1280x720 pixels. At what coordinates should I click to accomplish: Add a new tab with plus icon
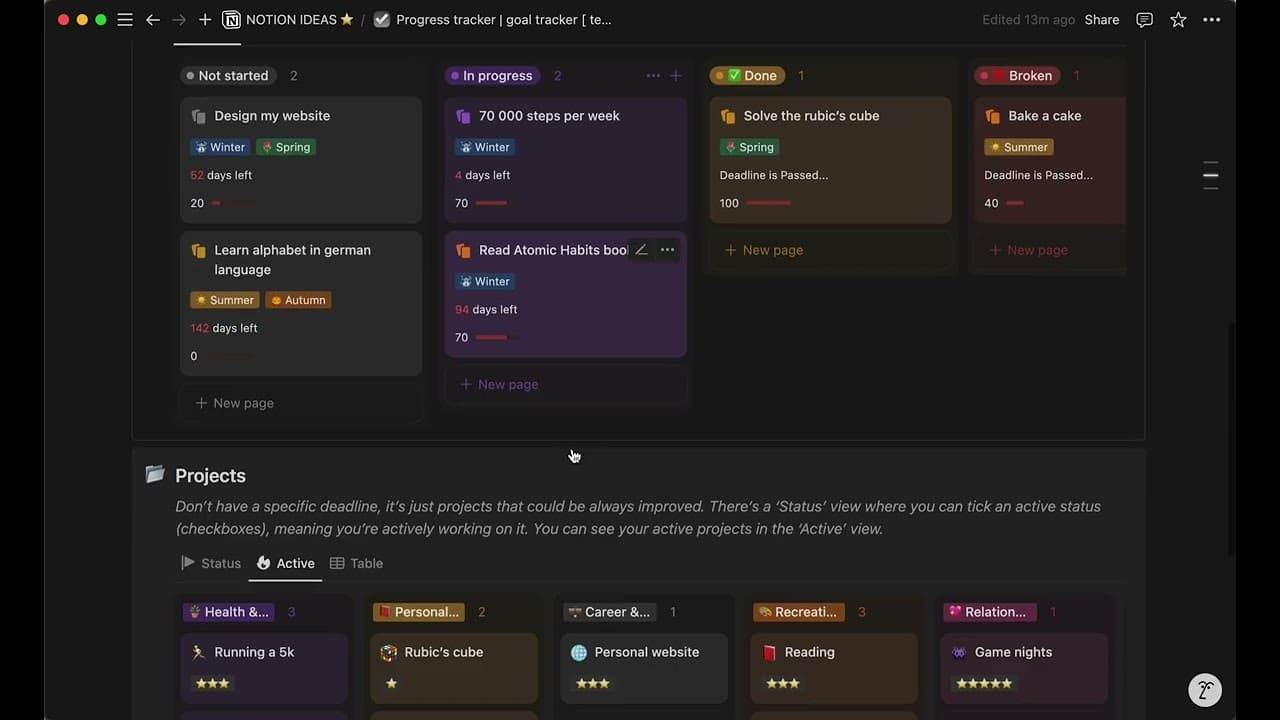tap(205, 20)
